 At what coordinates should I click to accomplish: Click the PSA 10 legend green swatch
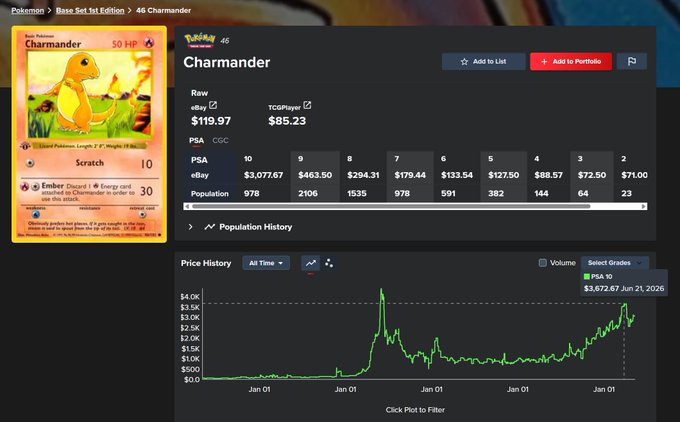tap(587, 276)
